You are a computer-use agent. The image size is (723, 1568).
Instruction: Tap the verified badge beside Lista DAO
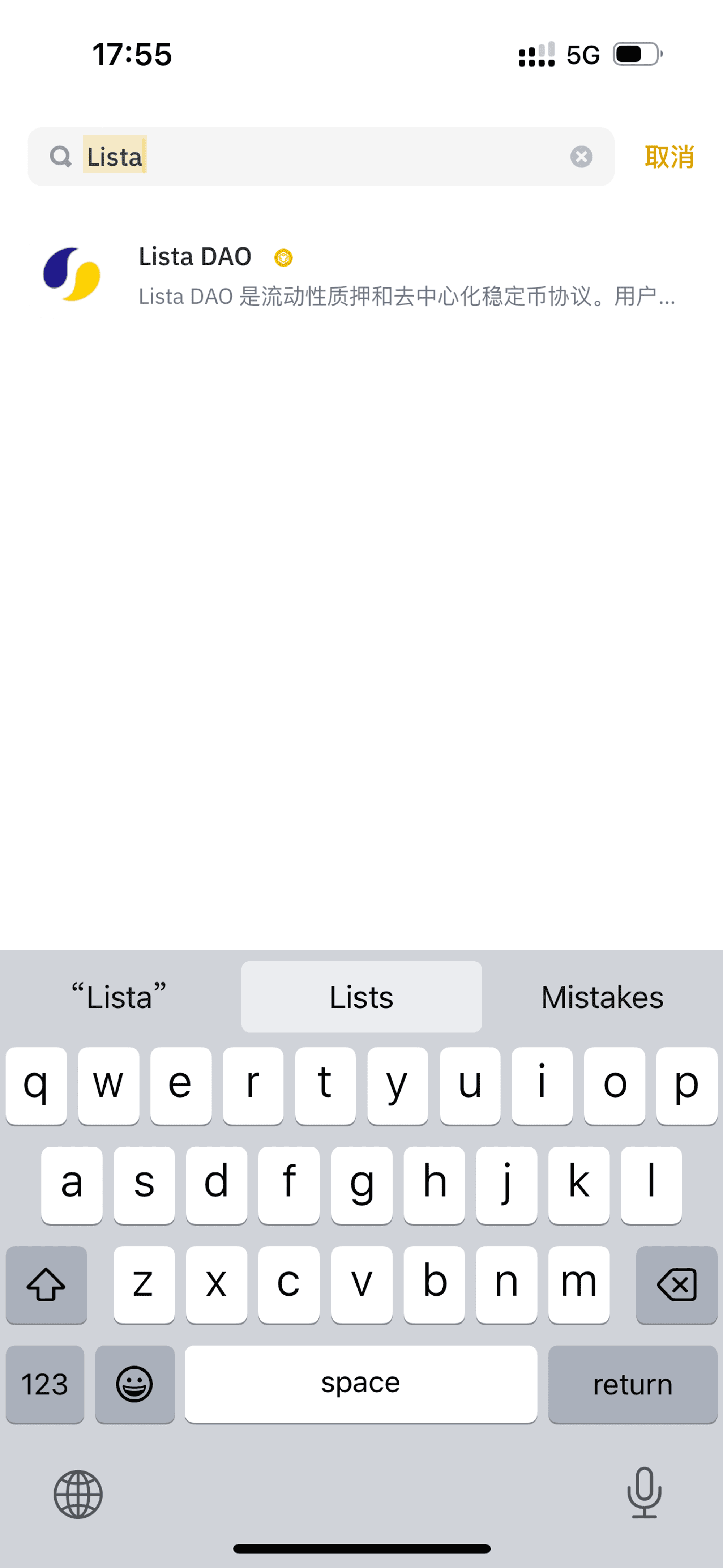coord(283,257)
